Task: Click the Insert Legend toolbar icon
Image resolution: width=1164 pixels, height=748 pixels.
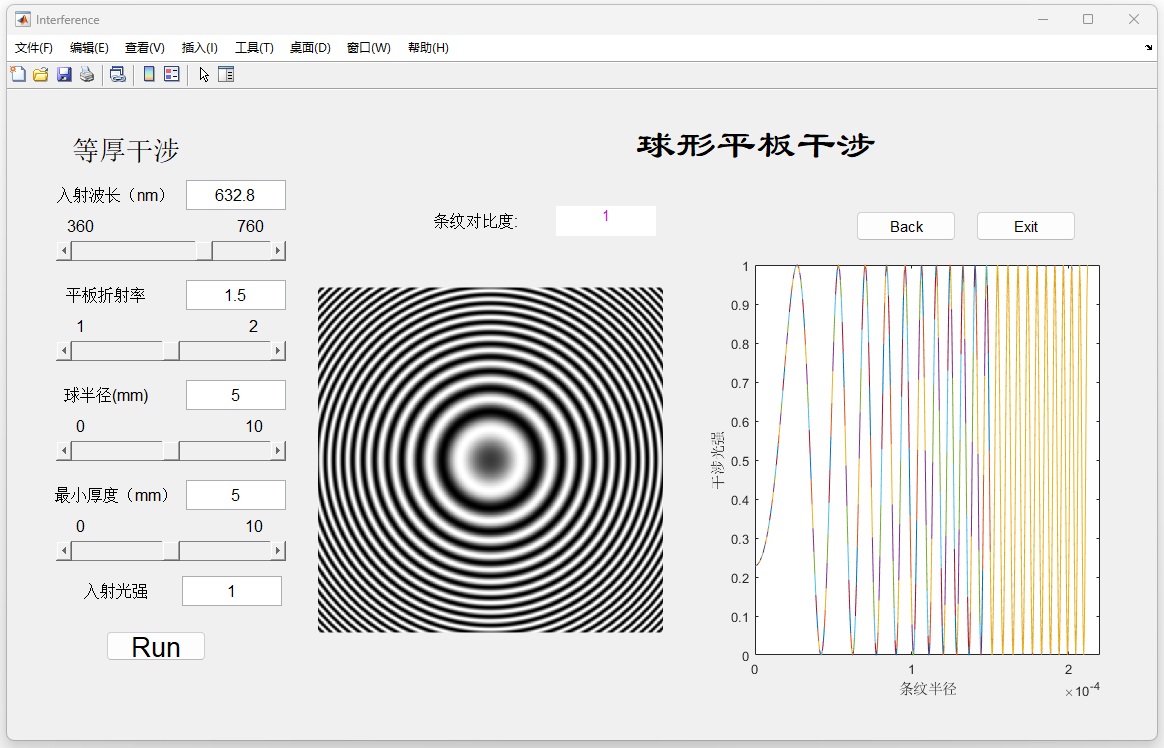Action: pyautogui.click(x=171, y=74)
